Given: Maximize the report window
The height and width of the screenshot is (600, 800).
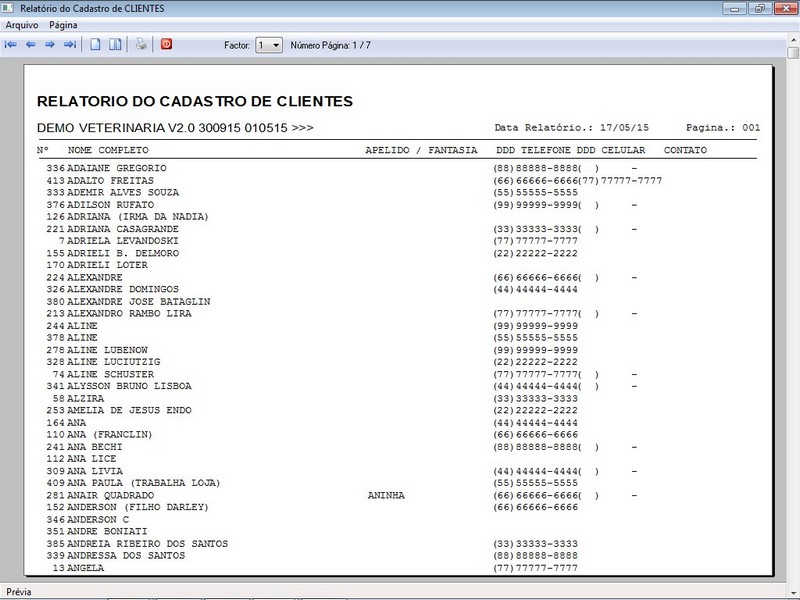Looking at the screenshot, I should pyautogui.click(x=759, y=8).
